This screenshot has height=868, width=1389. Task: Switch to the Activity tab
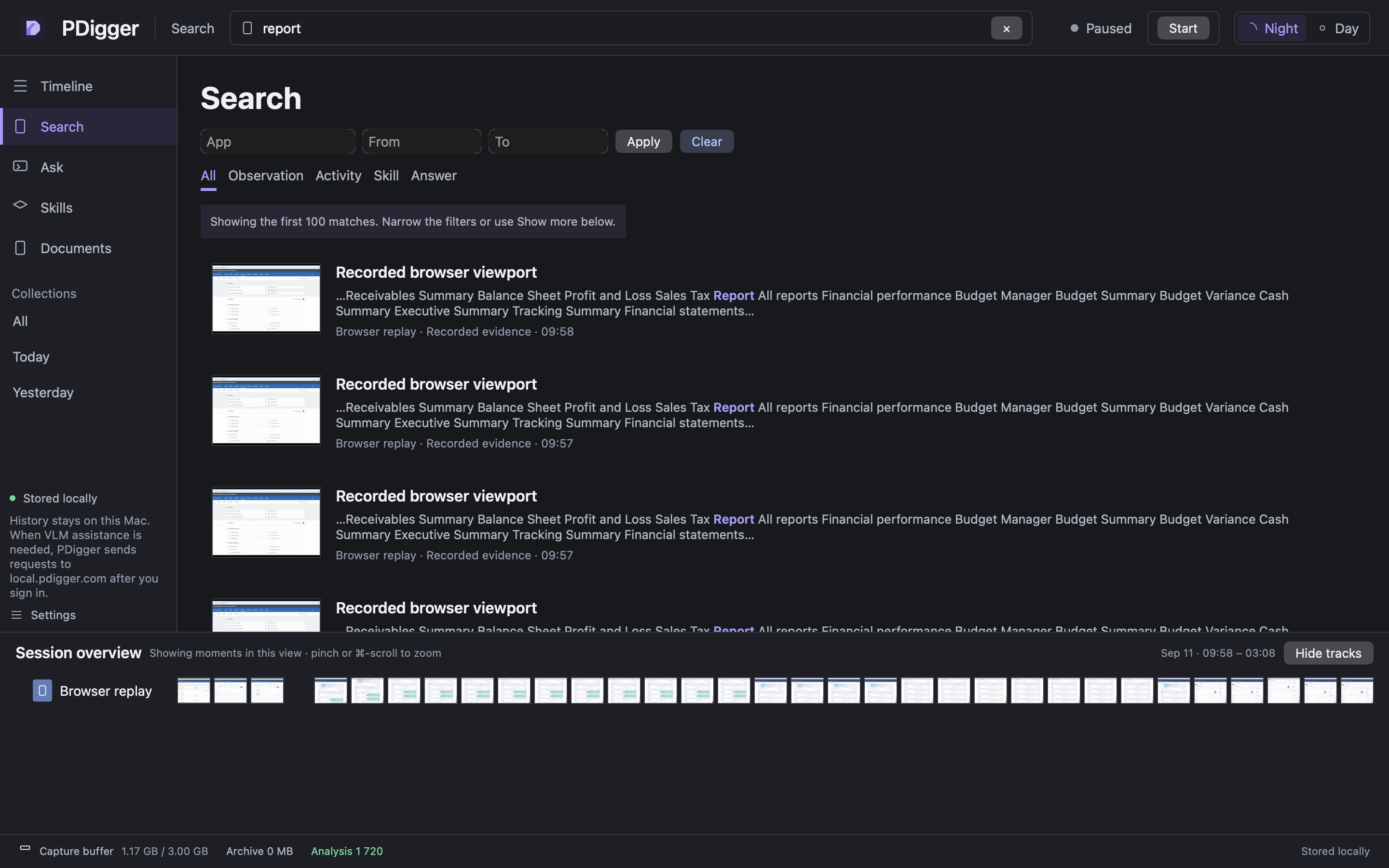(338, 176)
